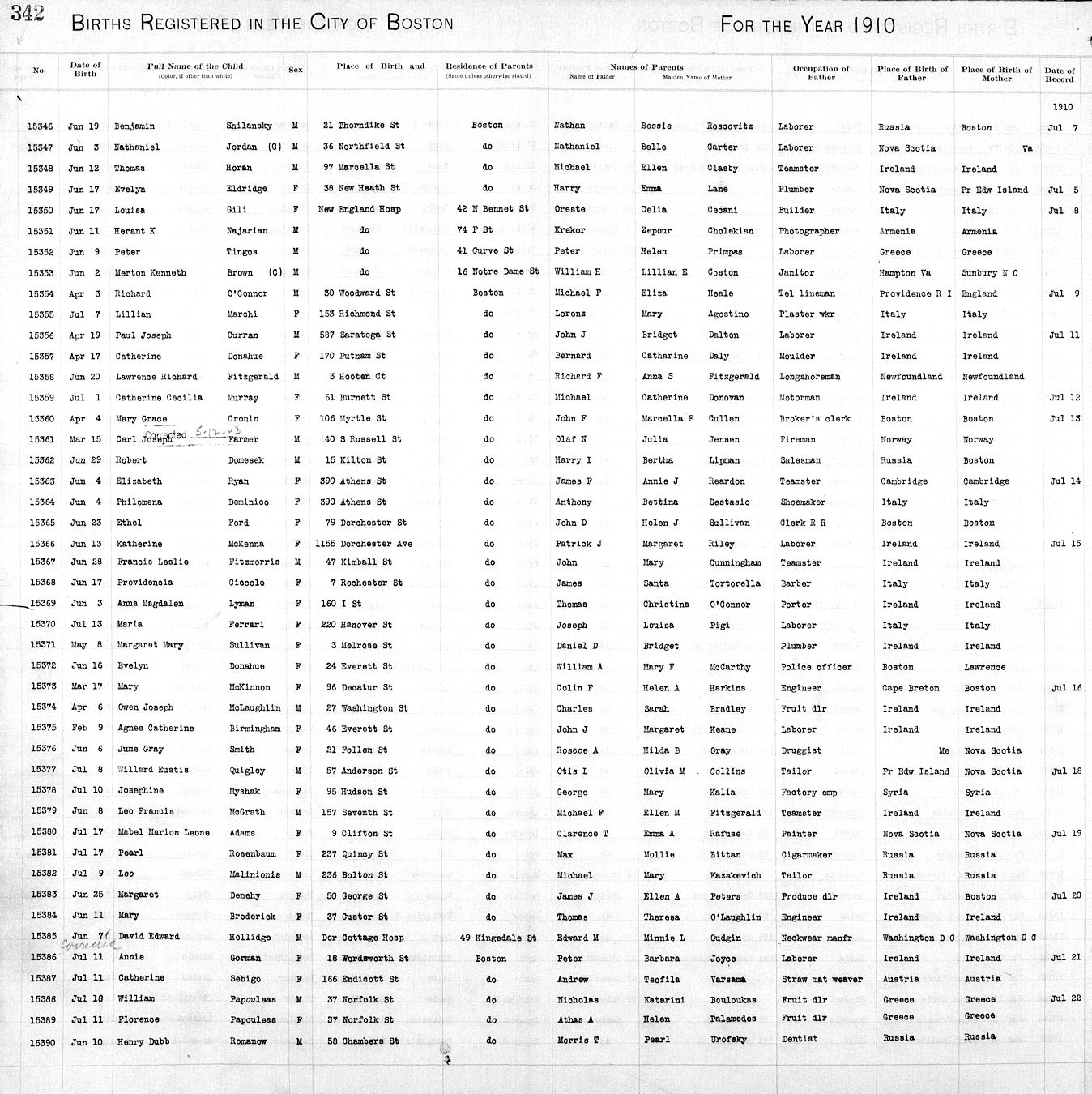Click the surname Birmingham

click(254, 729)
